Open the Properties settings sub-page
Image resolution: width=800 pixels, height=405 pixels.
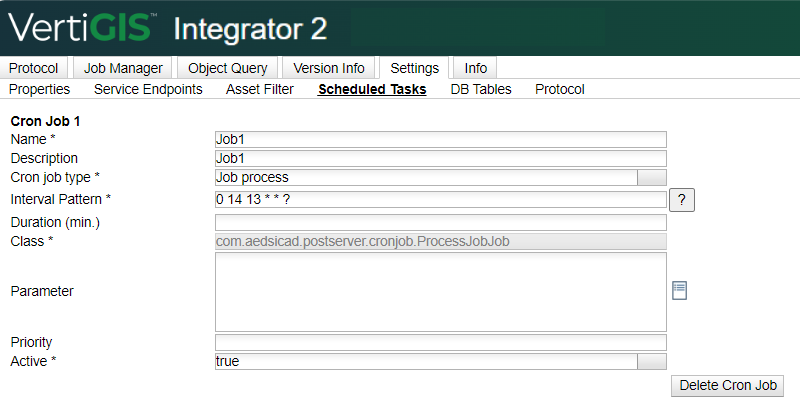39,89
